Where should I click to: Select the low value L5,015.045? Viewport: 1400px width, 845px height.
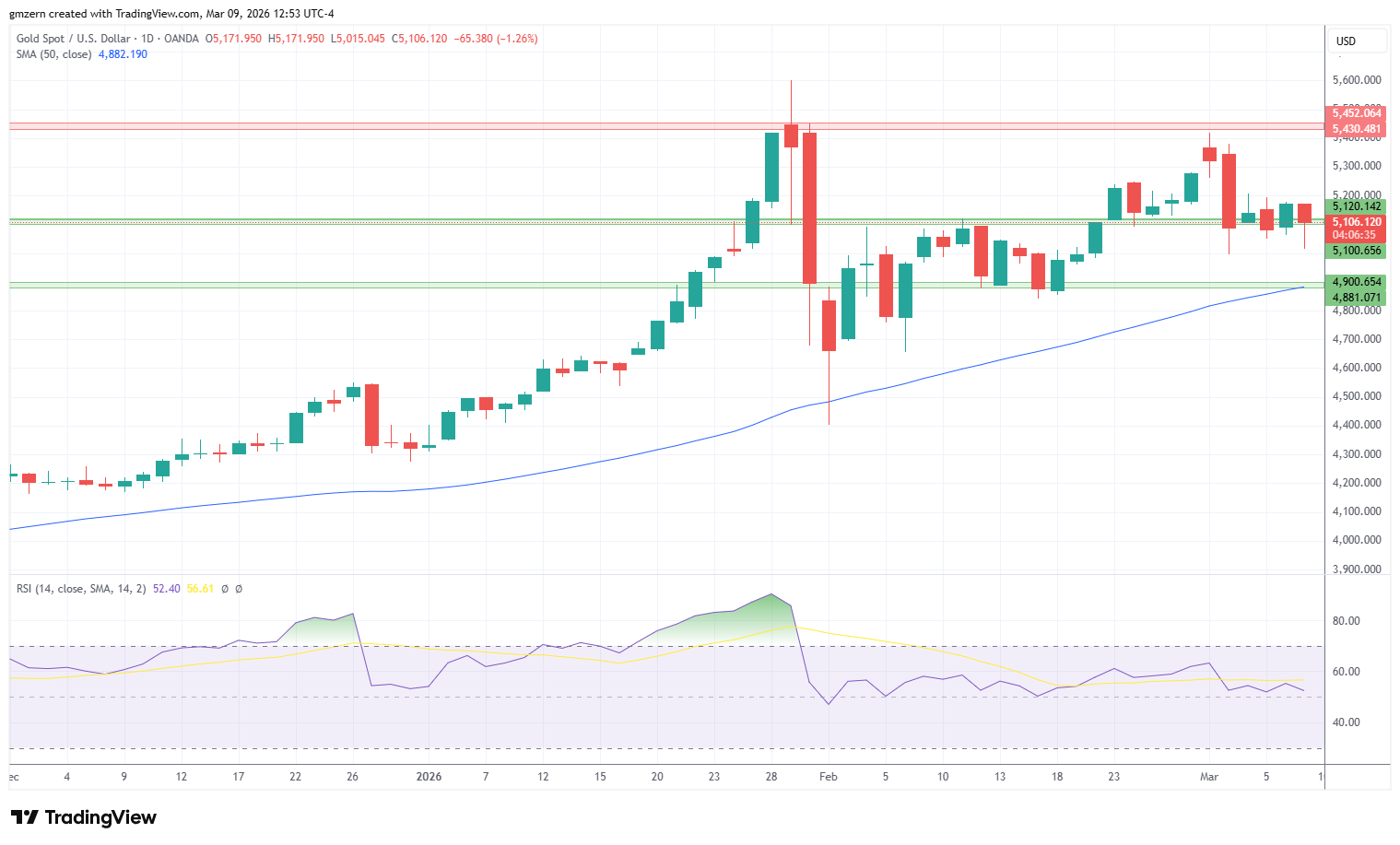358,39
